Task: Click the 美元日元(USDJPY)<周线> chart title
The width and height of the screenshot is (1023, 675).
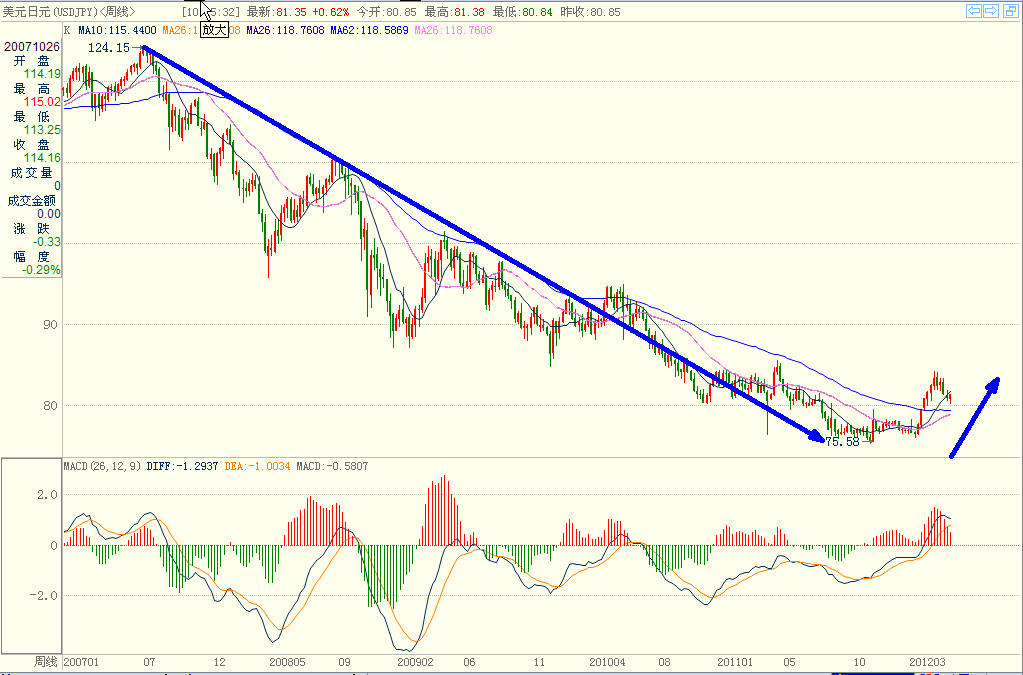Action: pyautogui.click(x=69, y=12)
